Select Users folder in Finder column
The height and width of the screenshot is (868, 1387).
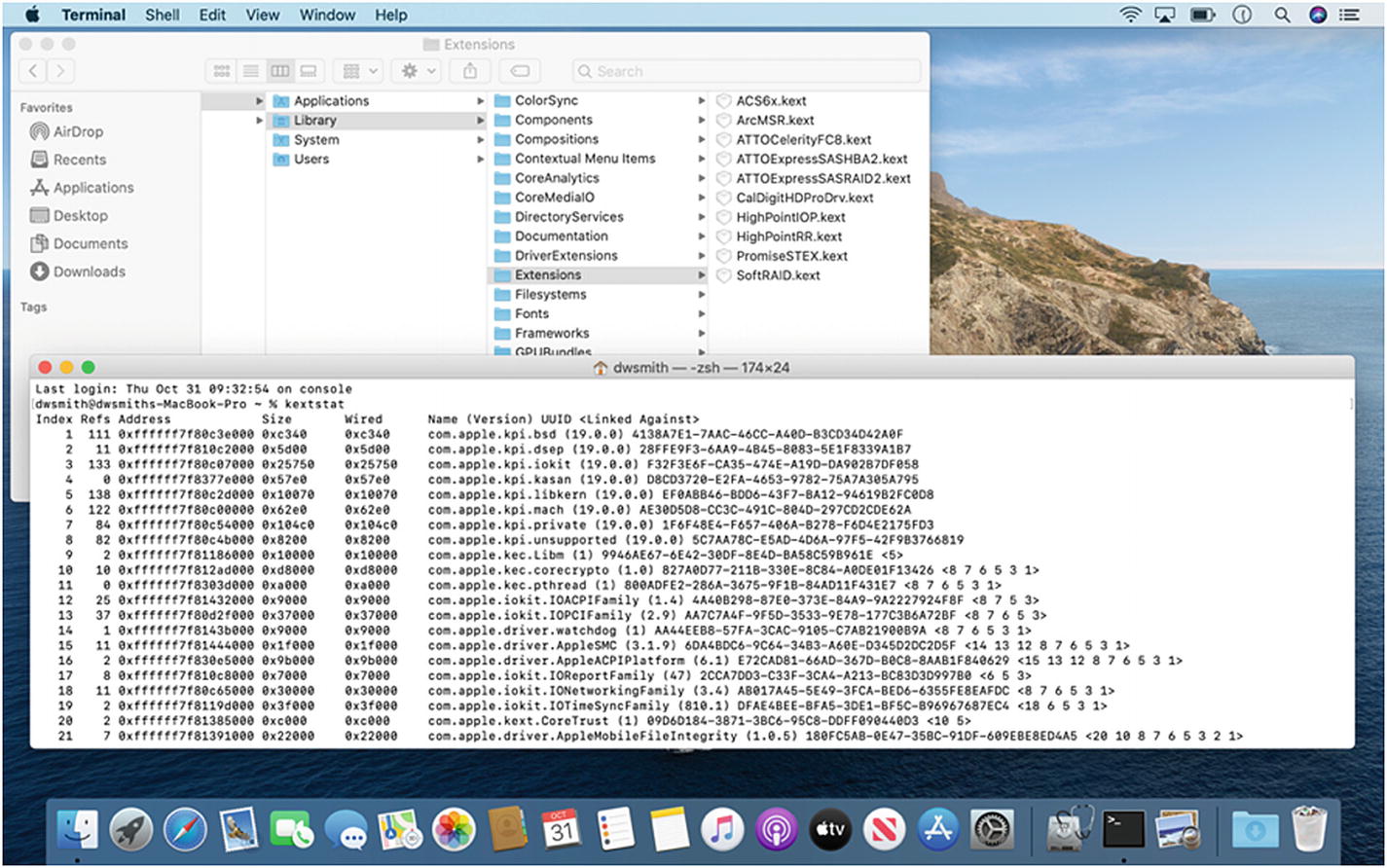point(377,160)
